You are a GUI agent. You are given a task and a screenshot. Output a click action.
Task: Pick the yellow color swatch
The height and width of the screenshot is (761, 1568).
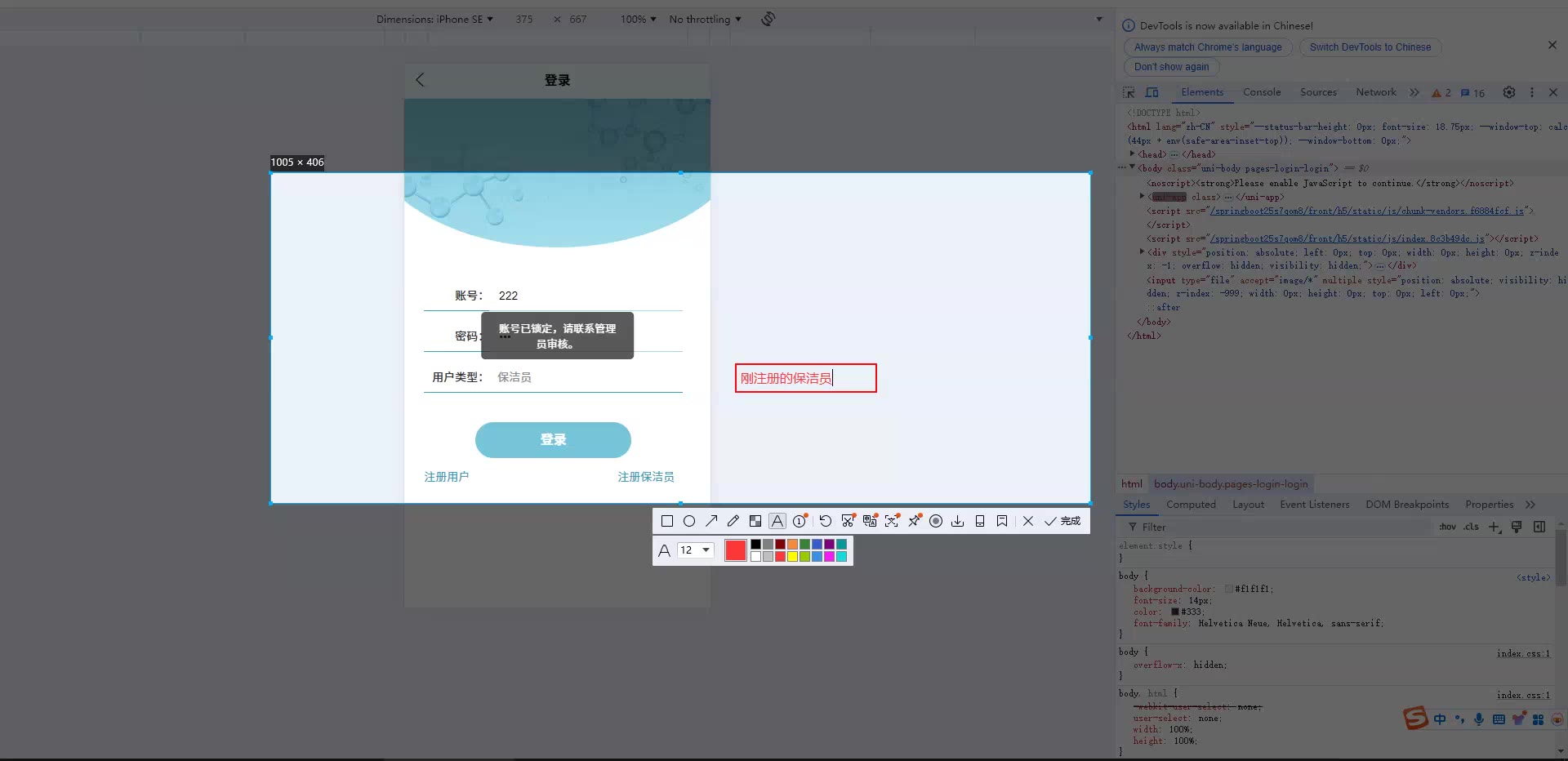click(x=792, y=557)
